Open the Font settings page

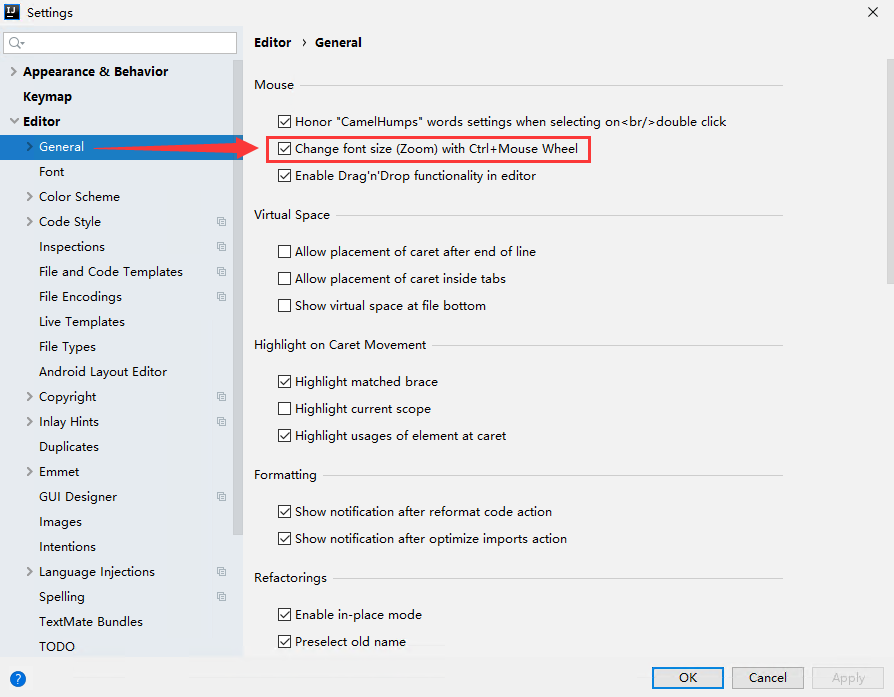pos(51,172)
